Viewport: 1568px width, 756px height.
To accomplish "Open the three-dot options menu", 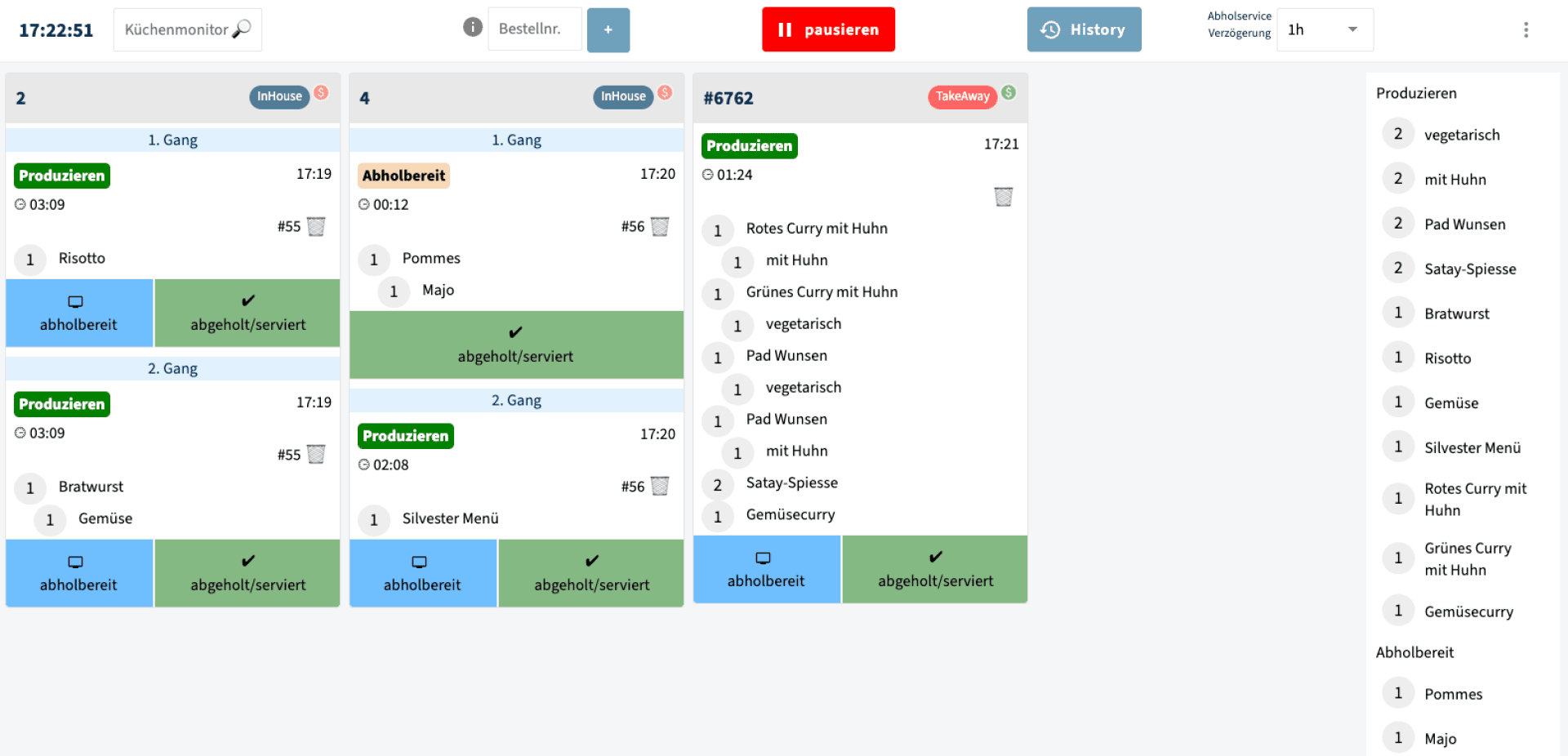I will [x=1525, y=30].
